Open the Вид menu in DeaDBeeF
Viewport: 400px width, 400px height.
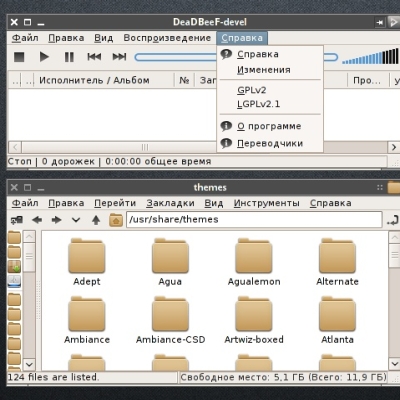(x=103, y=38)
